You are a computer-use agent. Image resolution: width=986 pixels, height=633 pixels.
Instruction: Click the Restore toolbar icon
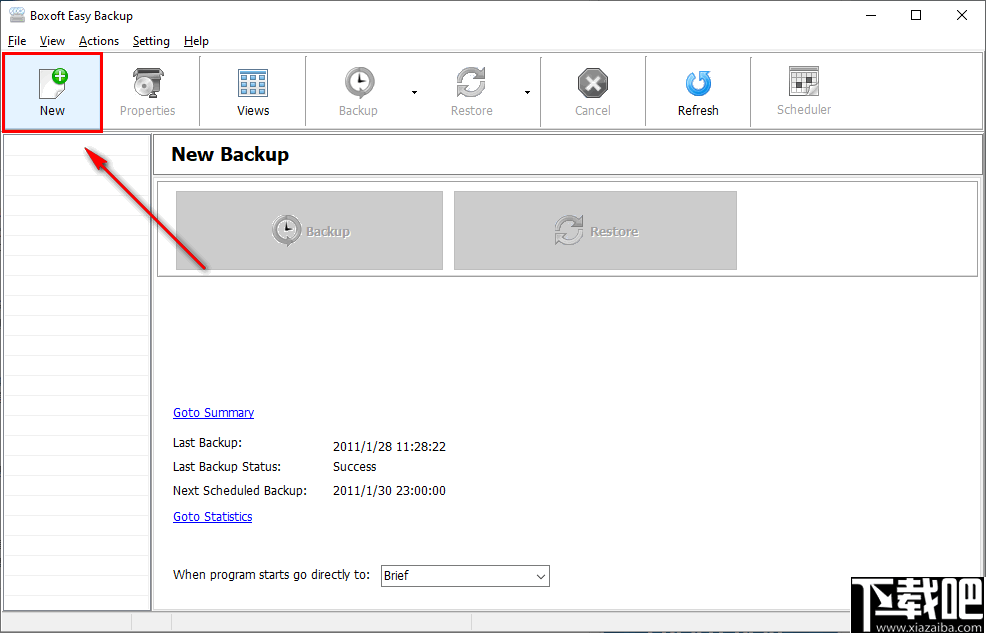471,91
